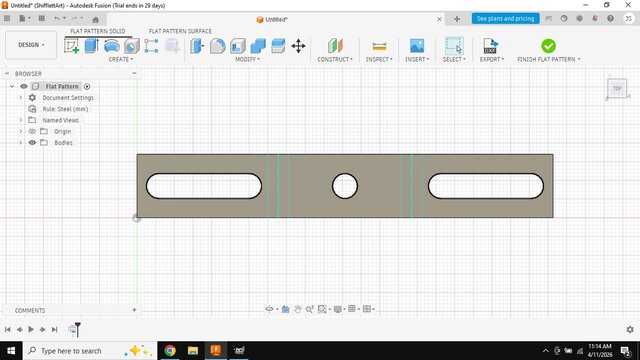Open the CONSTRUCT dropdown menu
Screen dimensions: 640x360
point(335,60)
